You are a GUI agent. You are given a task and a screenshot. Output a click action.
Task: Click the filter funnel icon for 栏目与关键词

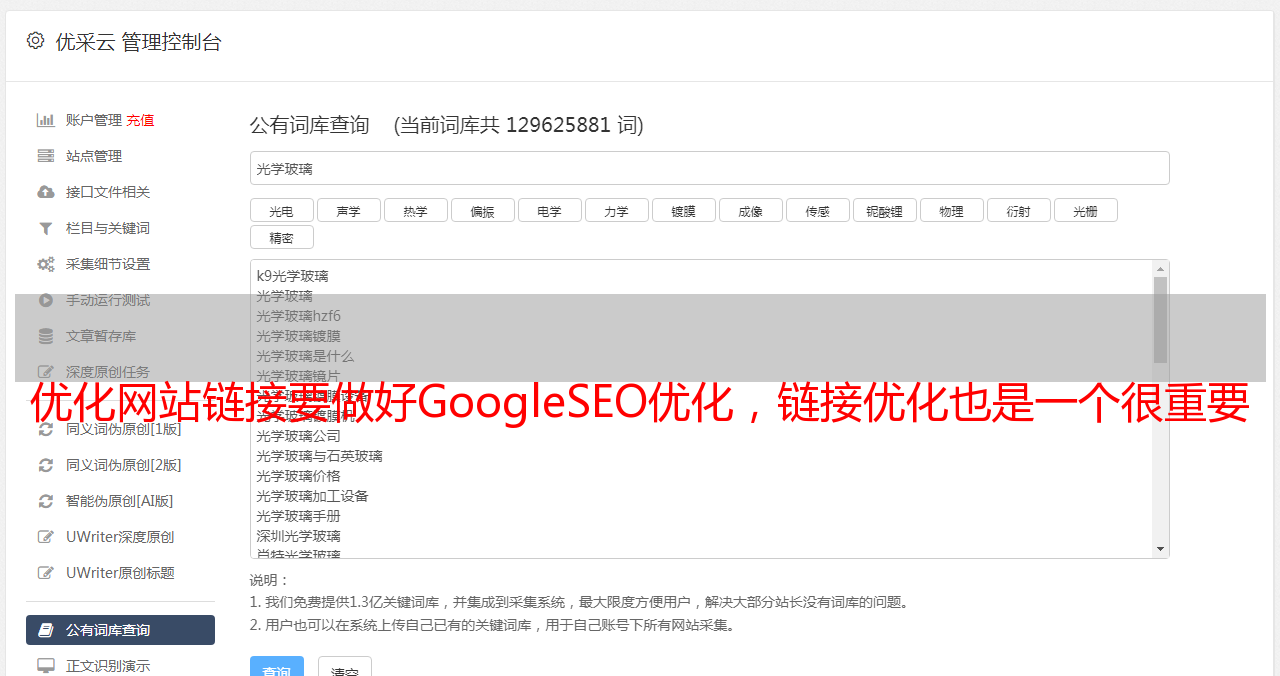(x=46, y=228)
